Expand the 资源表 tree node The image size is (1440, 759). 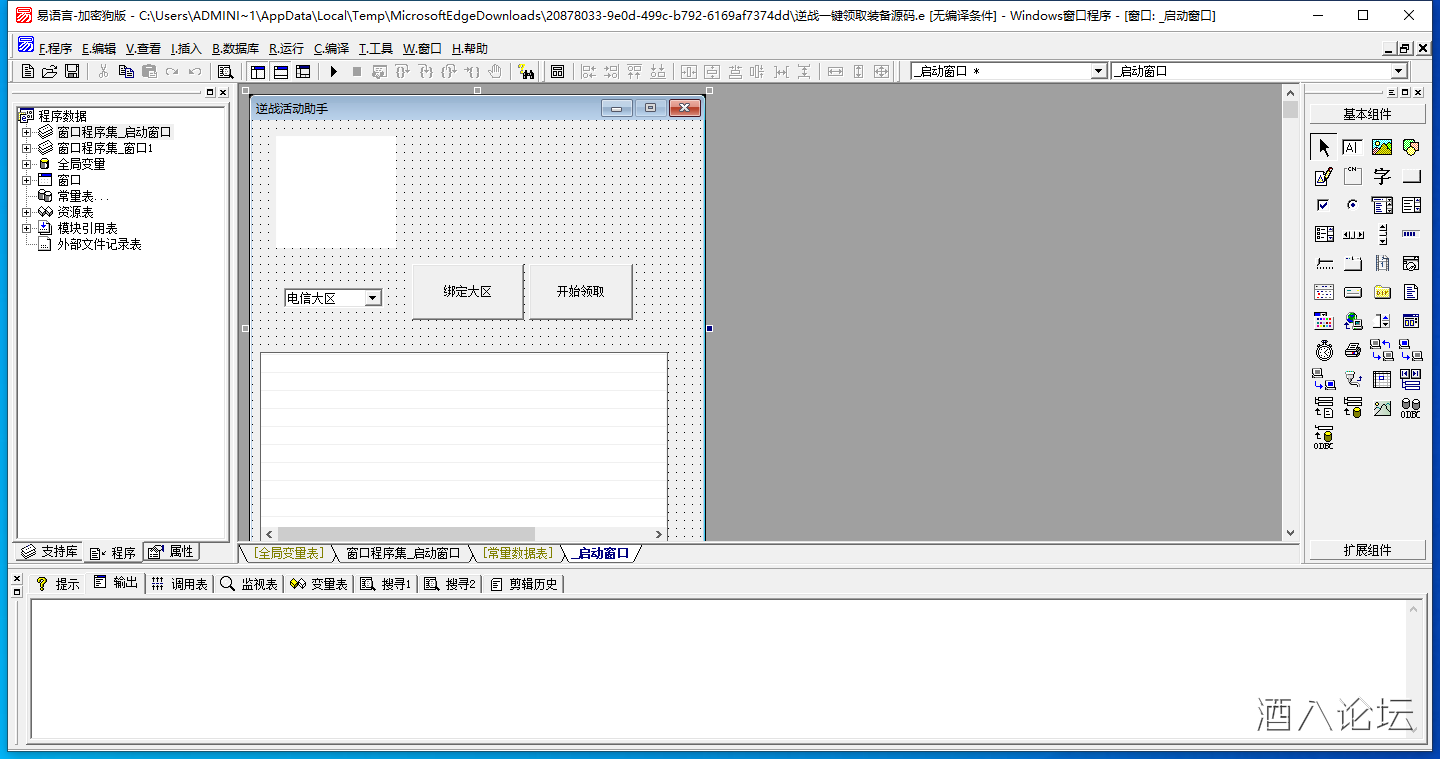(27, 212)
